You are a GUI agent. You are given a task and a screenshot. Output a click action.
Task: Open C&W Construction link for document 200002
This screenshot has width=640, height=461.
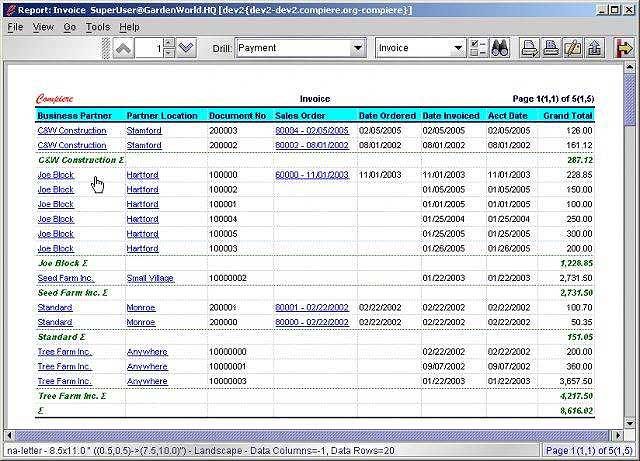click(72, 145)
